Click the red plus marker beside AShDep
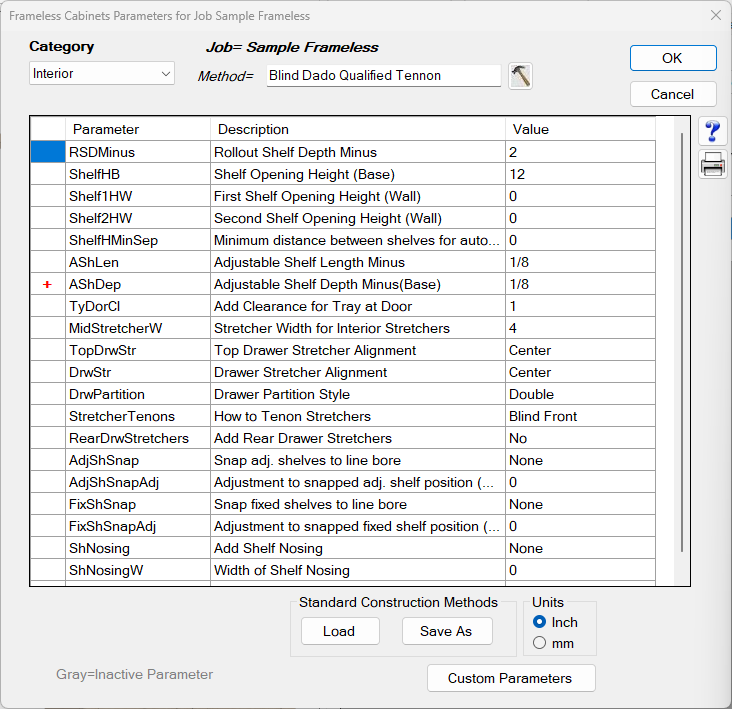 (47, 285)
